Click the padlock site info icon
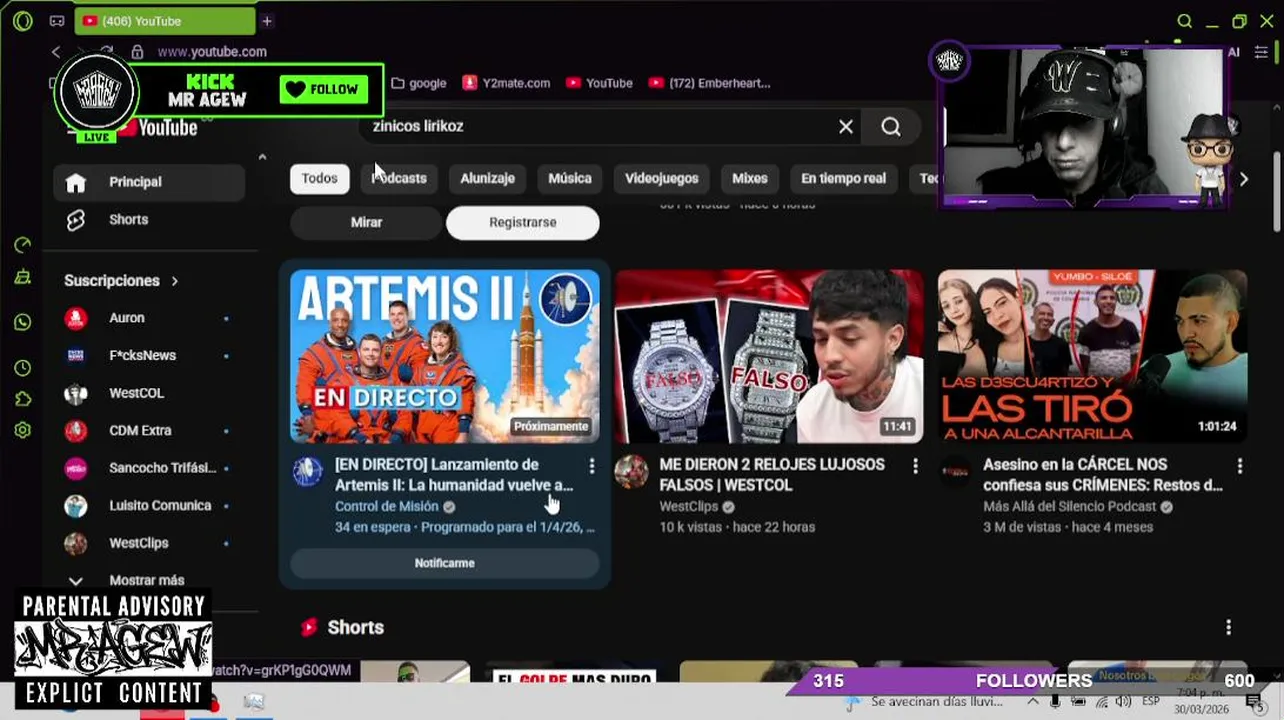Viewport: 1284px width, 720px height. (x=137, y=52)
